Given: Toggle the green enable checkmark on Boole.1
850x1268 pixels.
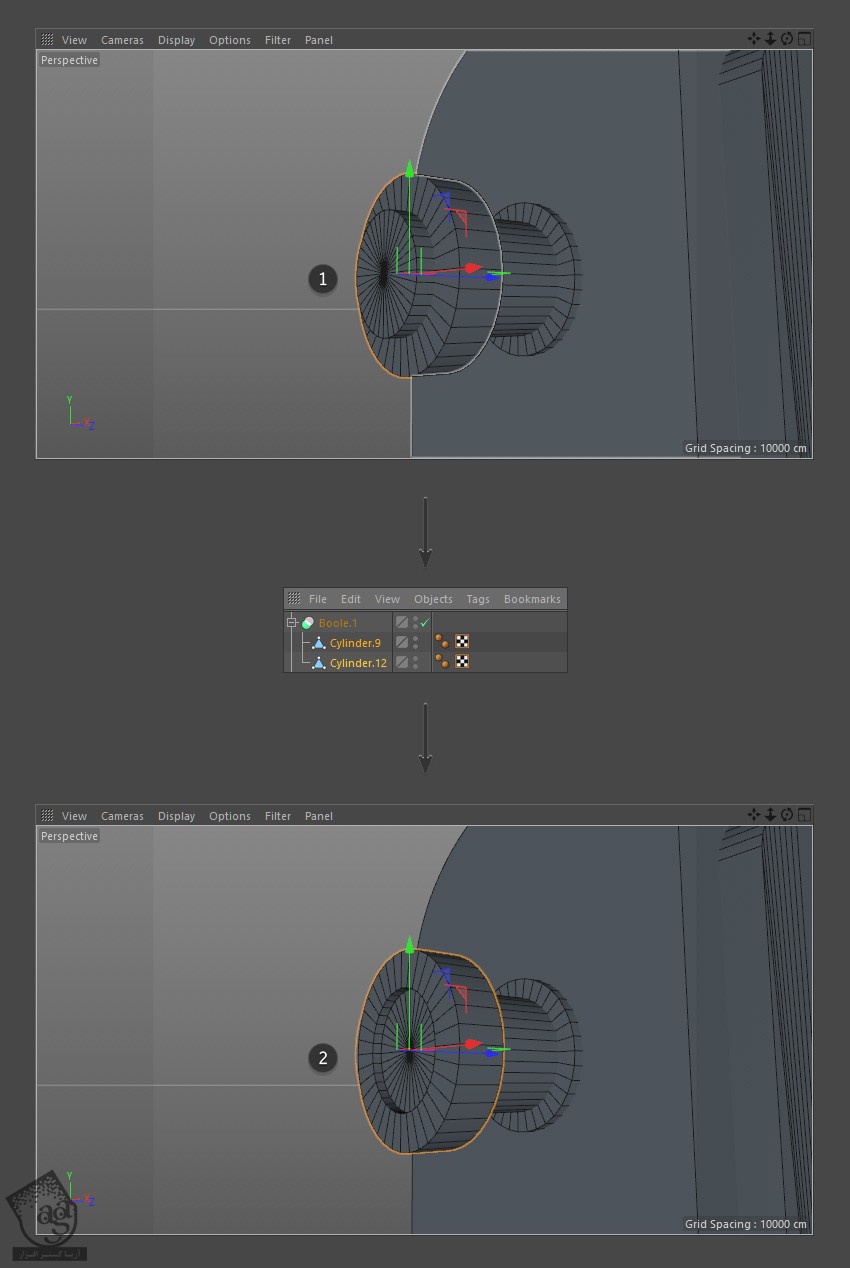Looking at the screenshot, I should (425, 623).
